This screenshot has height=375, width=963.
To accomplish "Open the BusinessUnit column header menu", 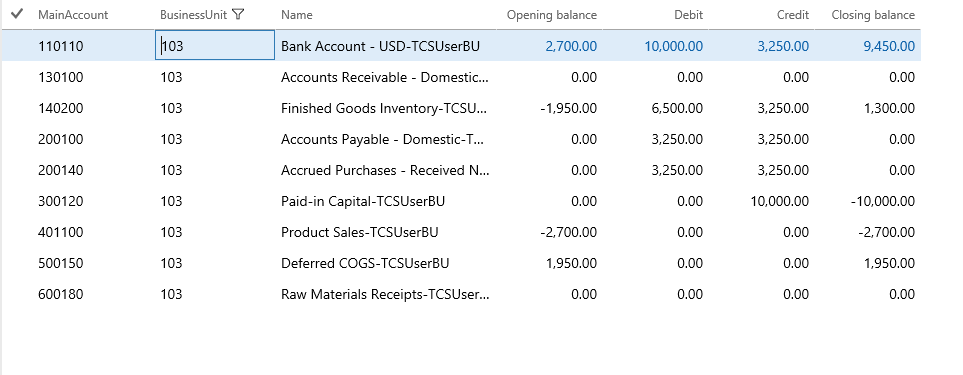I will pyautogui.click(x=194, y=15).
